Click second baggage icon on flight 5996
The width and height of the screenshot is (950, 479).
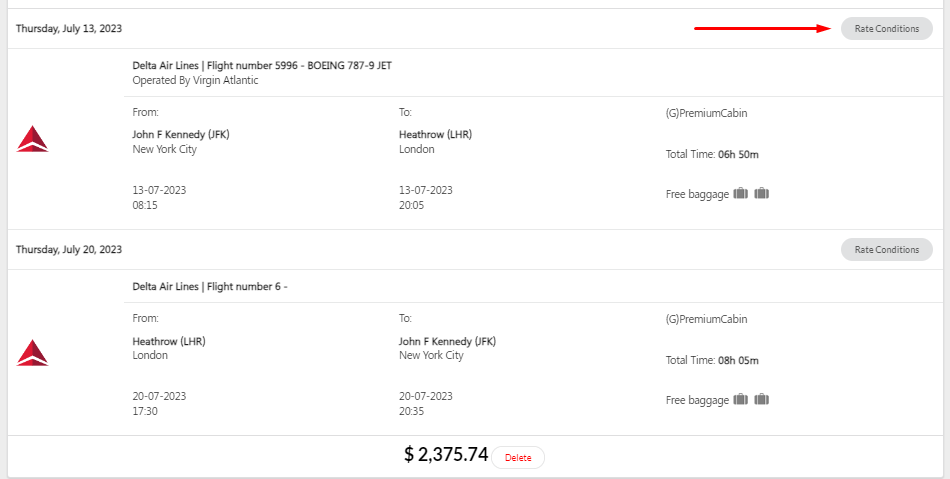(762, 194)
